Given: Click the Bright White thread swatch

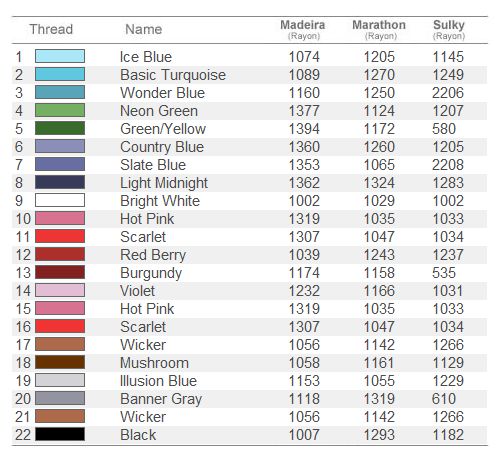Looking at the screenshot, I should pos(60,200).
